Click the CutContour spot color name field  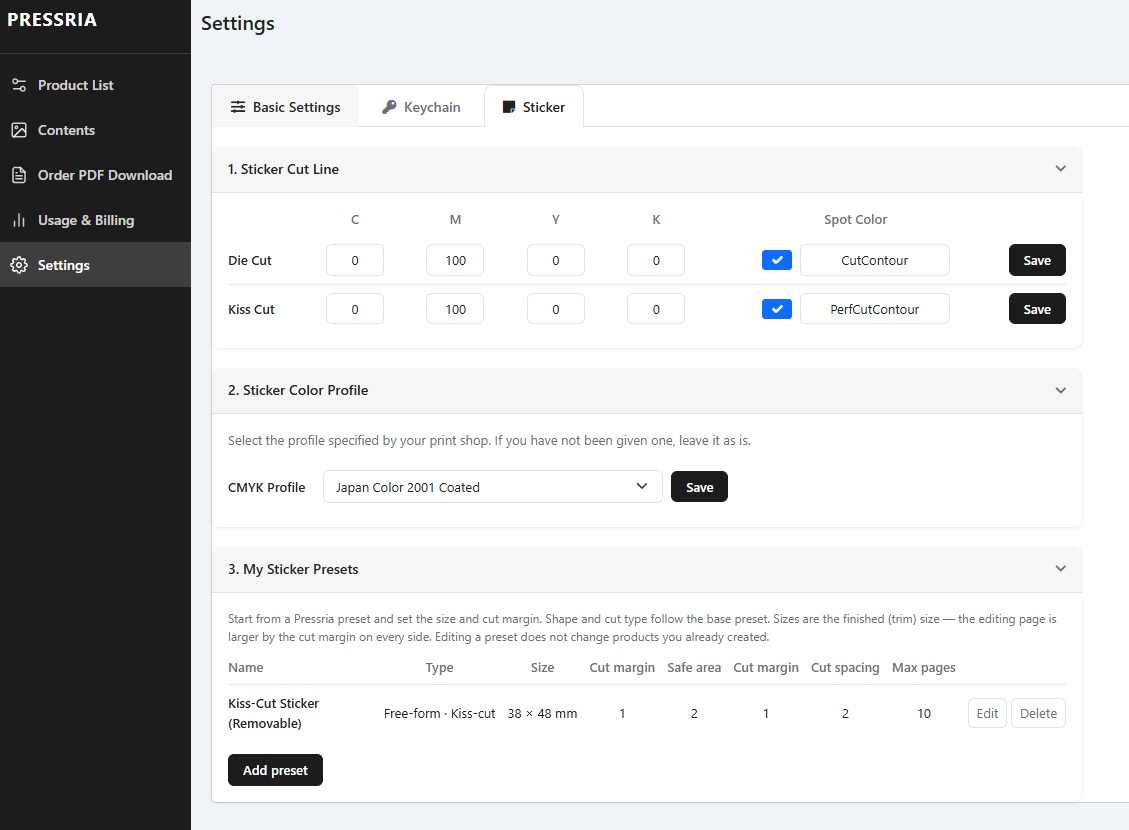[x=875, y=260]
